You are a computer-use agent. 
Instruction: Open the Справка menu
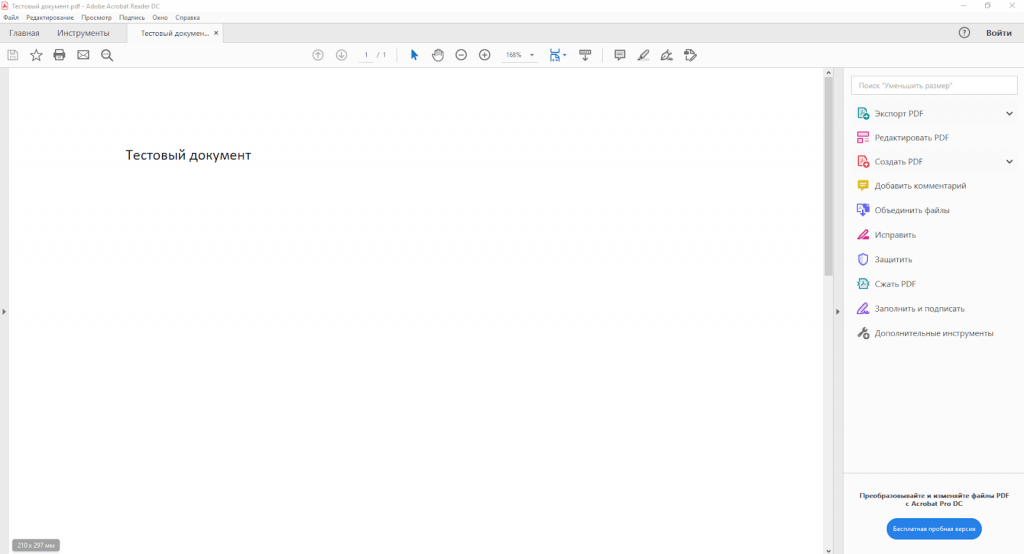(x=187, y=18)
